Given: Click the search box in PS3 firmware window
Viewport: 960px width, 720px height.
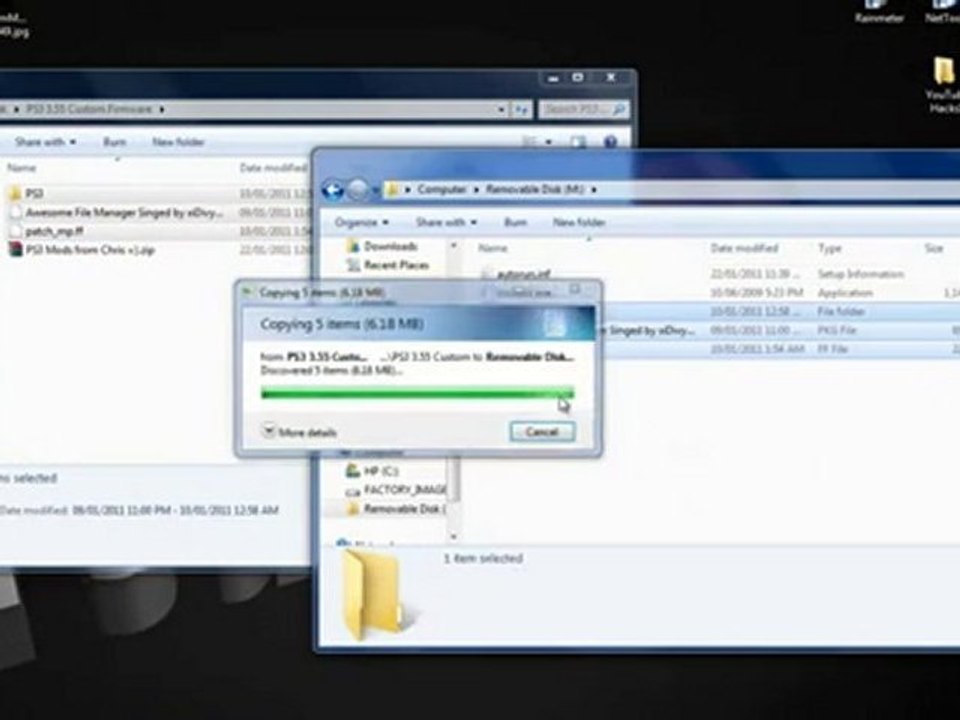Looking at the screenshot, I should coord(583,109).
